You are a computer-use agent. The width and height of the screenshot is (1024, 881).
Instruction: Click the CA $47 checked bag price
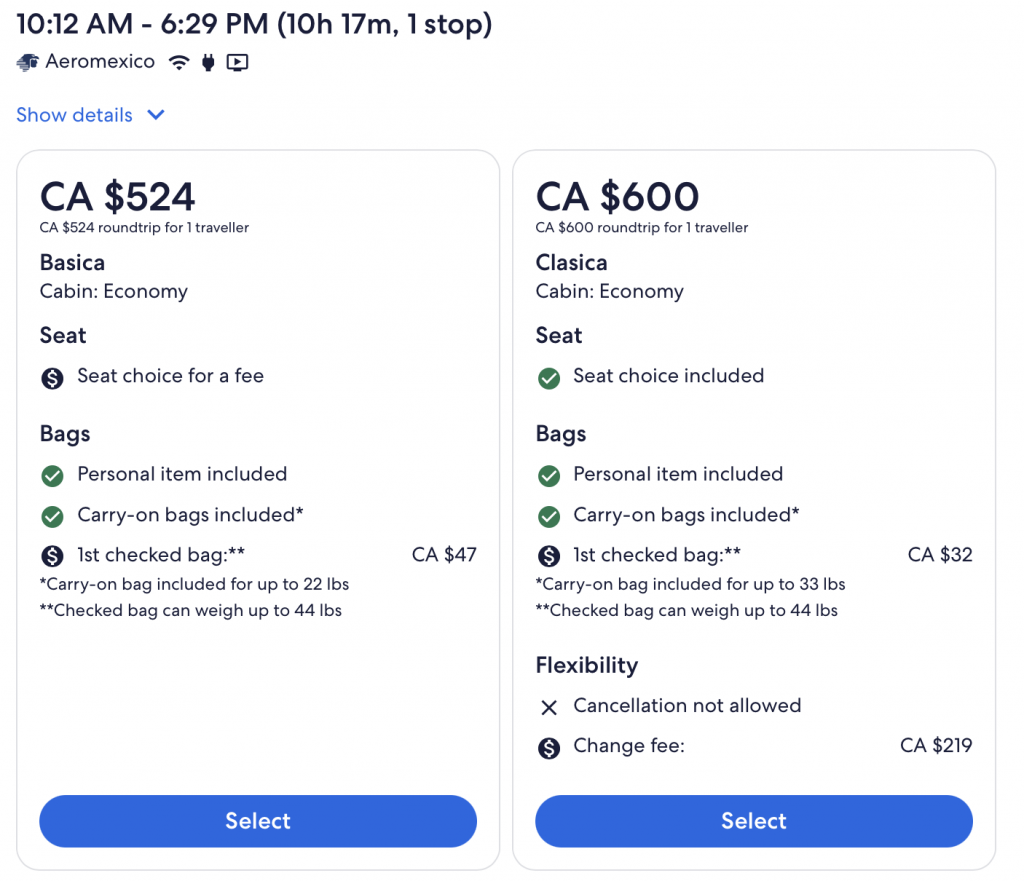coord(444,555)
